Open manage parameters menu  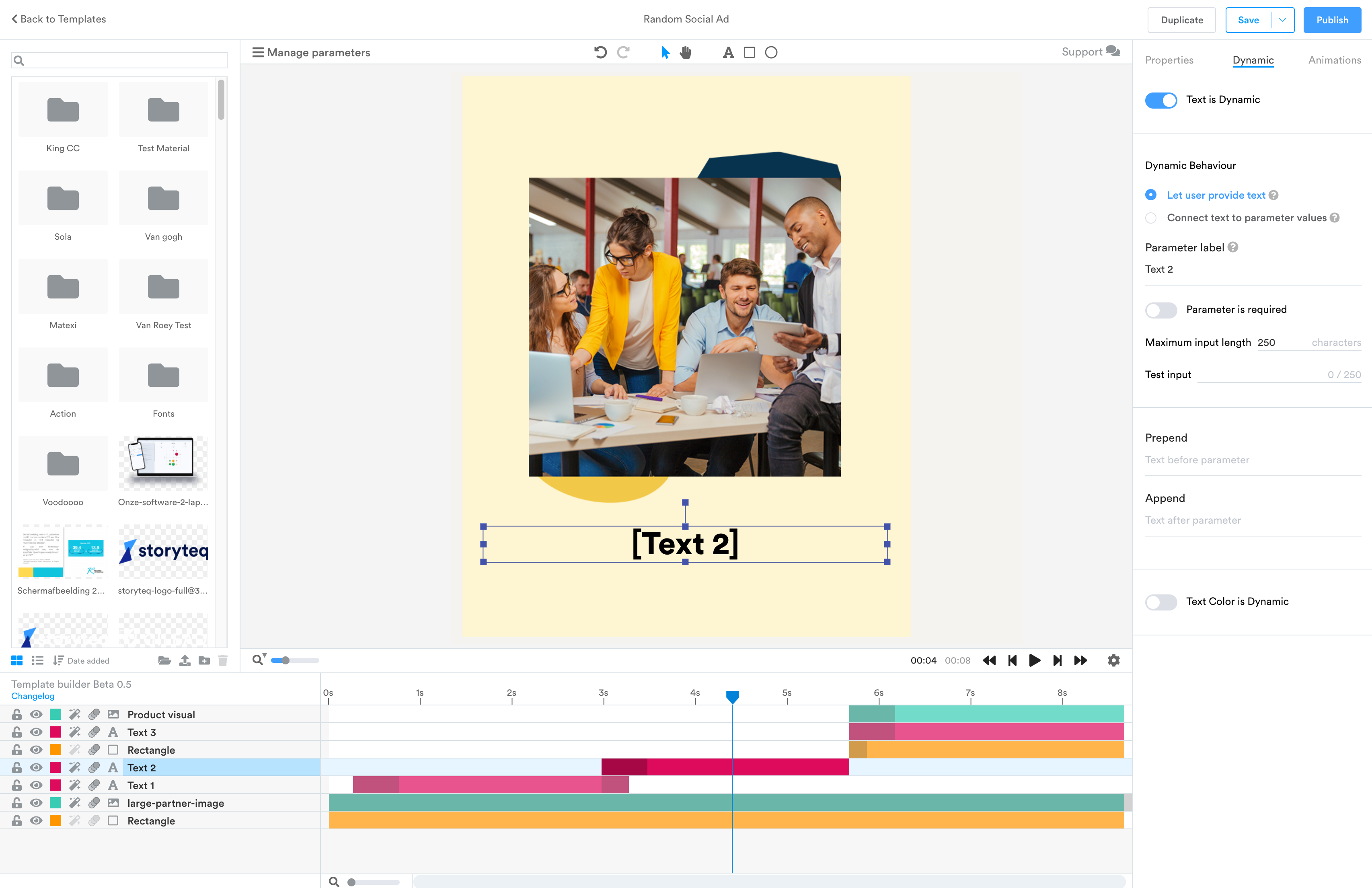(x=310, y=52)
